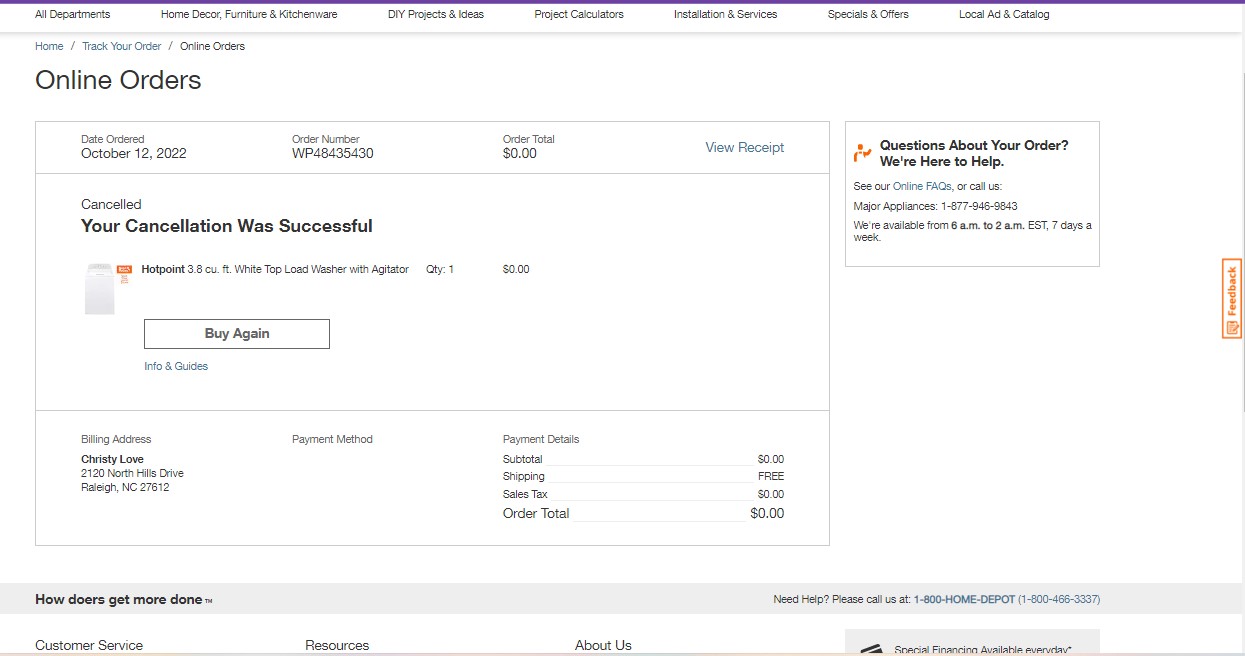The width and height of the screenshot is (1245, 656).
Task: Click the billing name Christy Love
Action: pyautogui.click(x=112, y=459)
